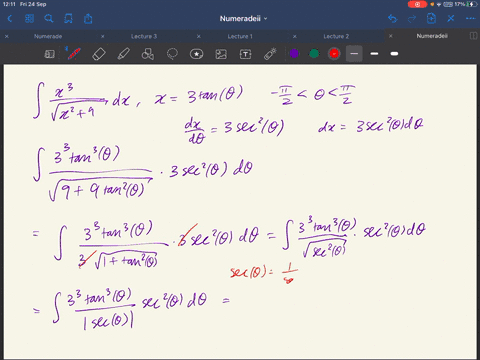Select the Eraser tool
The image size is (480, 360).
(99, 54)
